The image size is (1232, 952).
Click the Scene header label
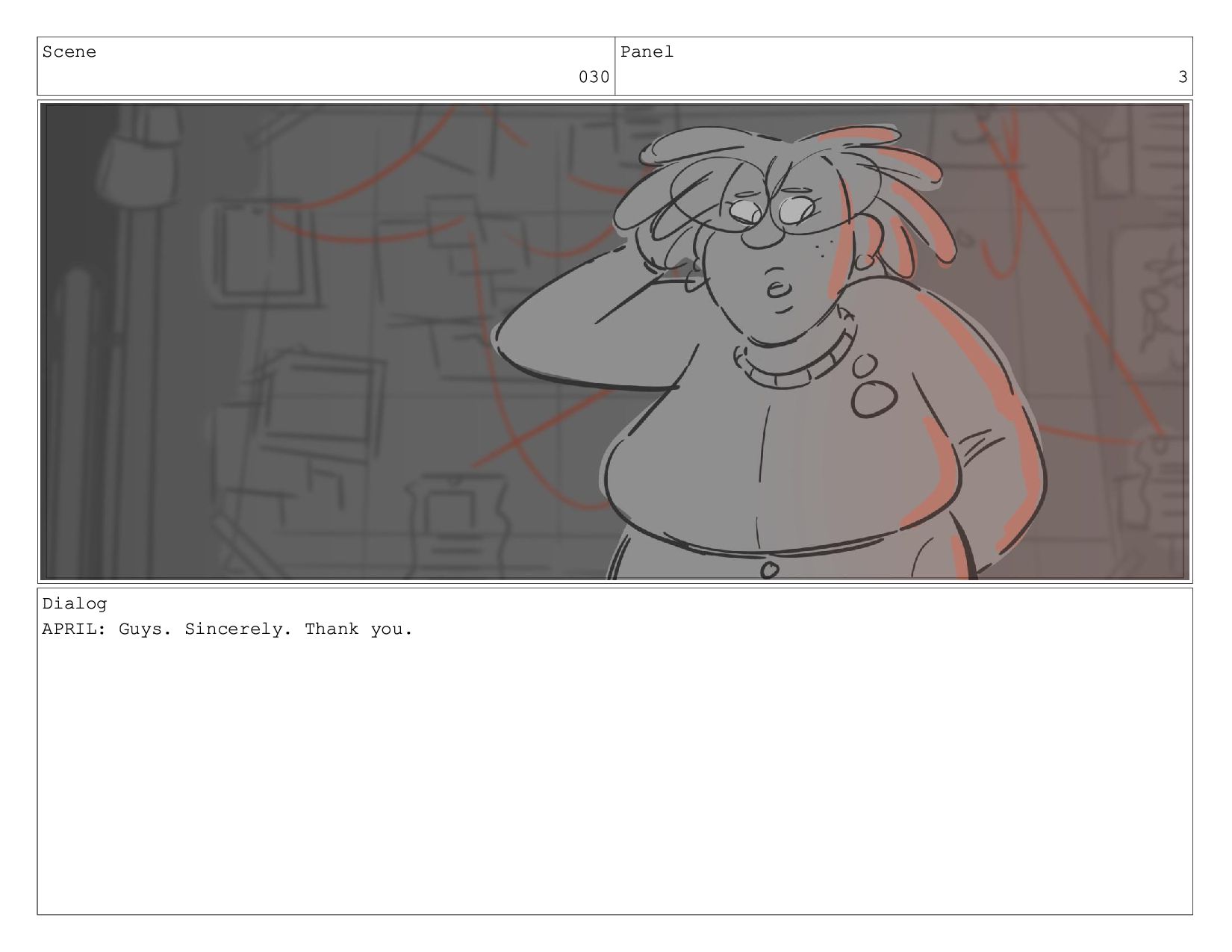tap(69, 52)
